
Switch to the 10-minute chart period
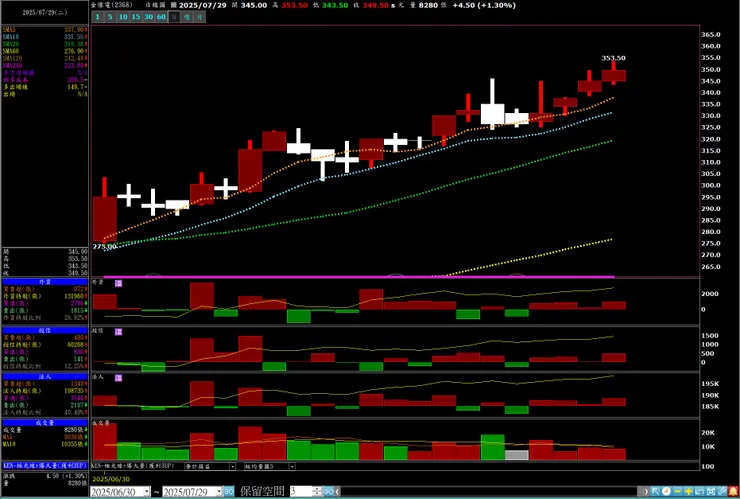[123, 17]
